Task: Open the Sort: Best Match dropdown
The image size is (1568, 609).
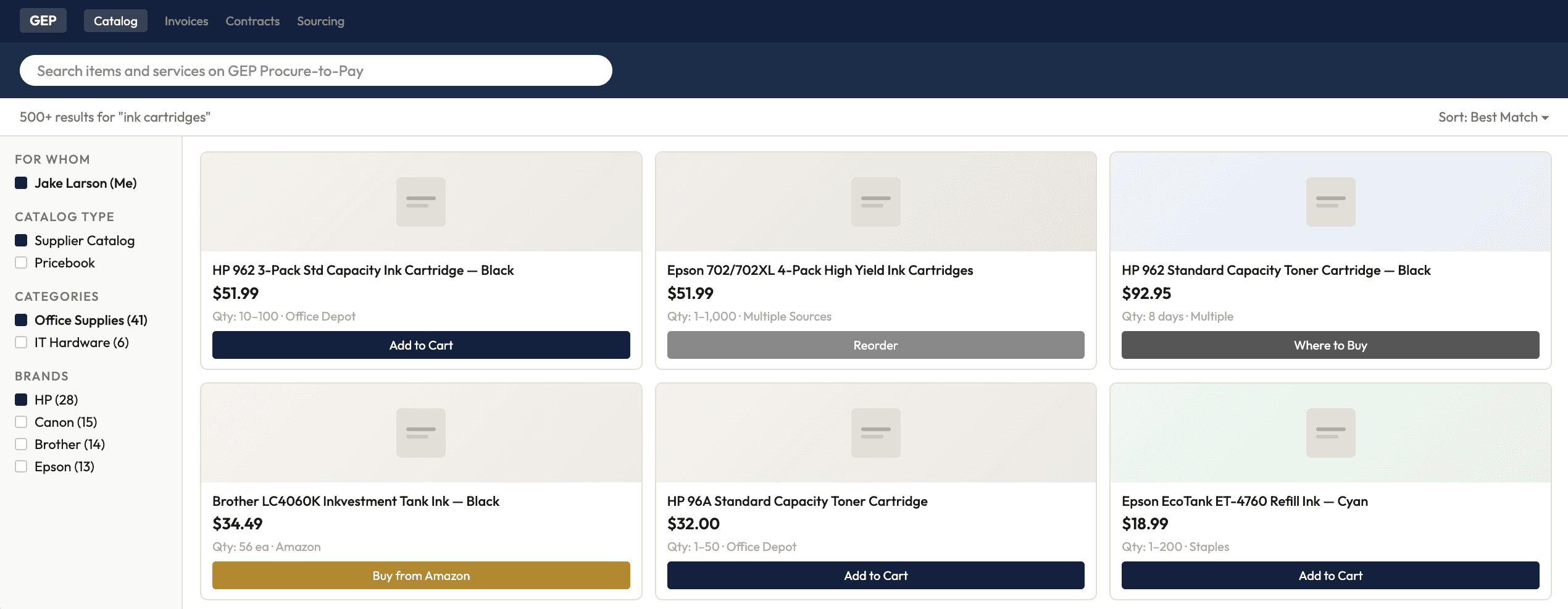Action: click(1493, 117)
